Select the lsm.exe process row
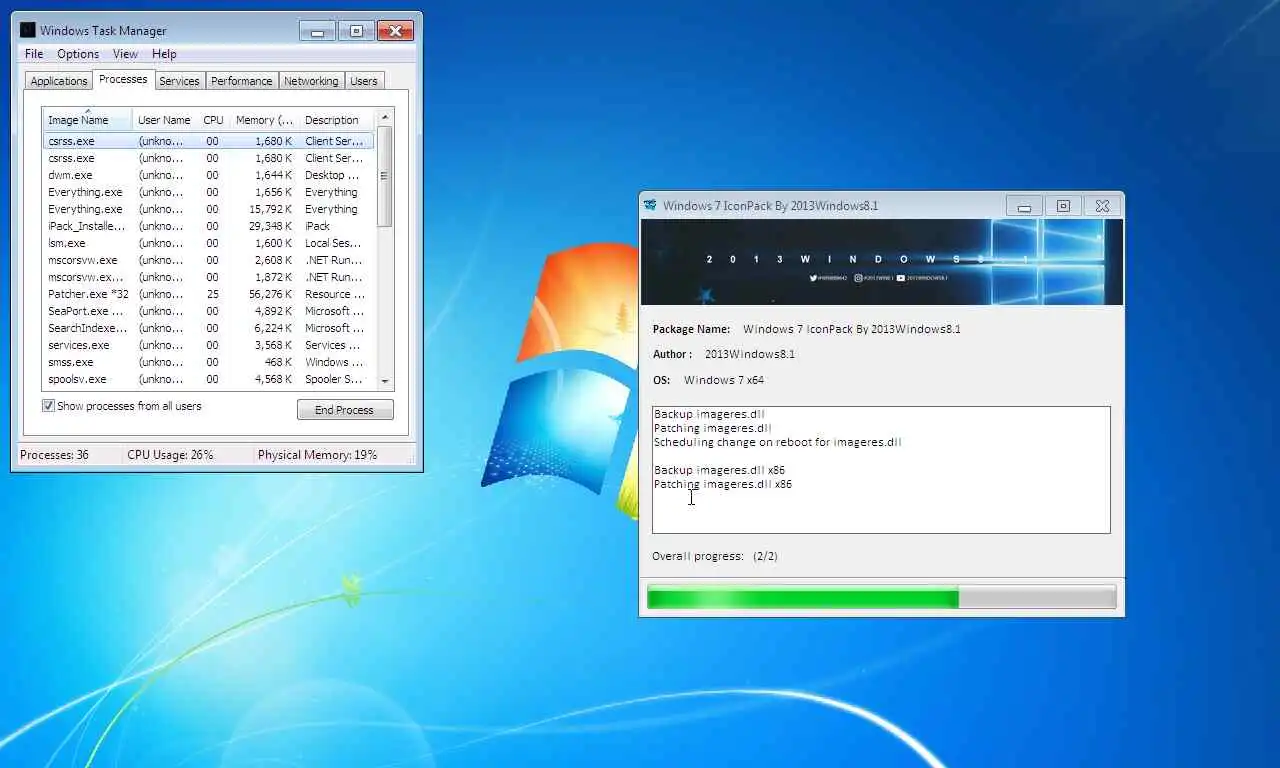 (x=209, y=243)
